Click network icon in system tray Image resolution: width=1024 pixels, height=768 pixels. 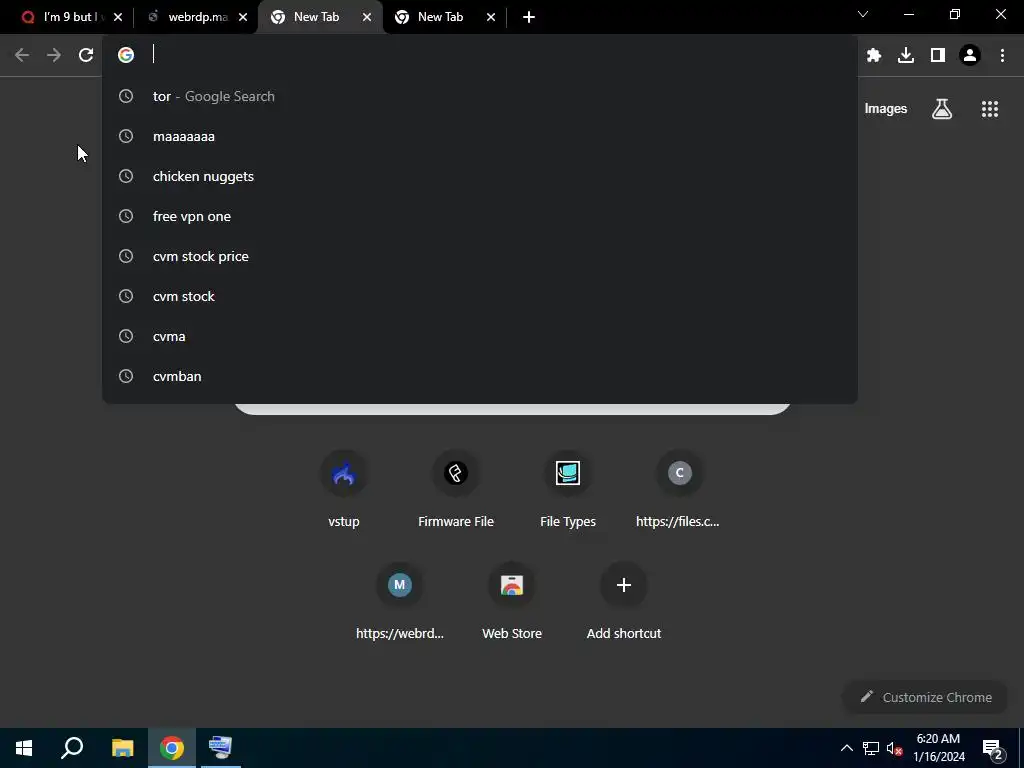[871, 748]
